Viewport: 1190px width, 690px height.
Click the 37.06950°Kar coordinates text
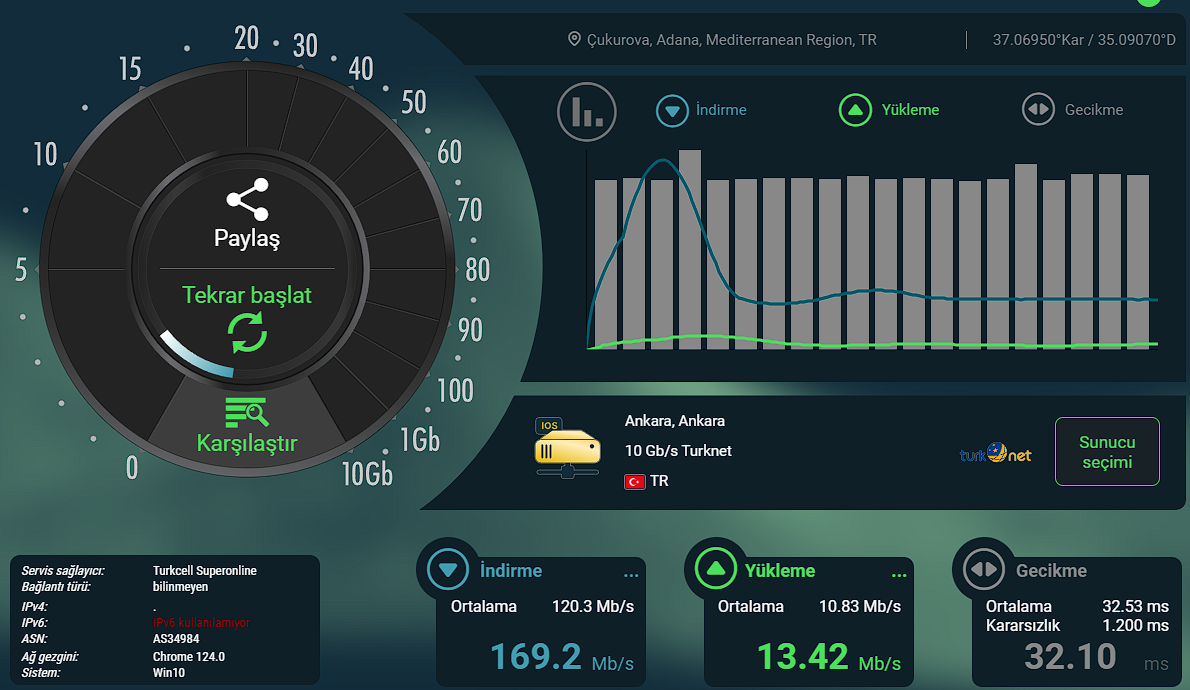point(1084,39)
